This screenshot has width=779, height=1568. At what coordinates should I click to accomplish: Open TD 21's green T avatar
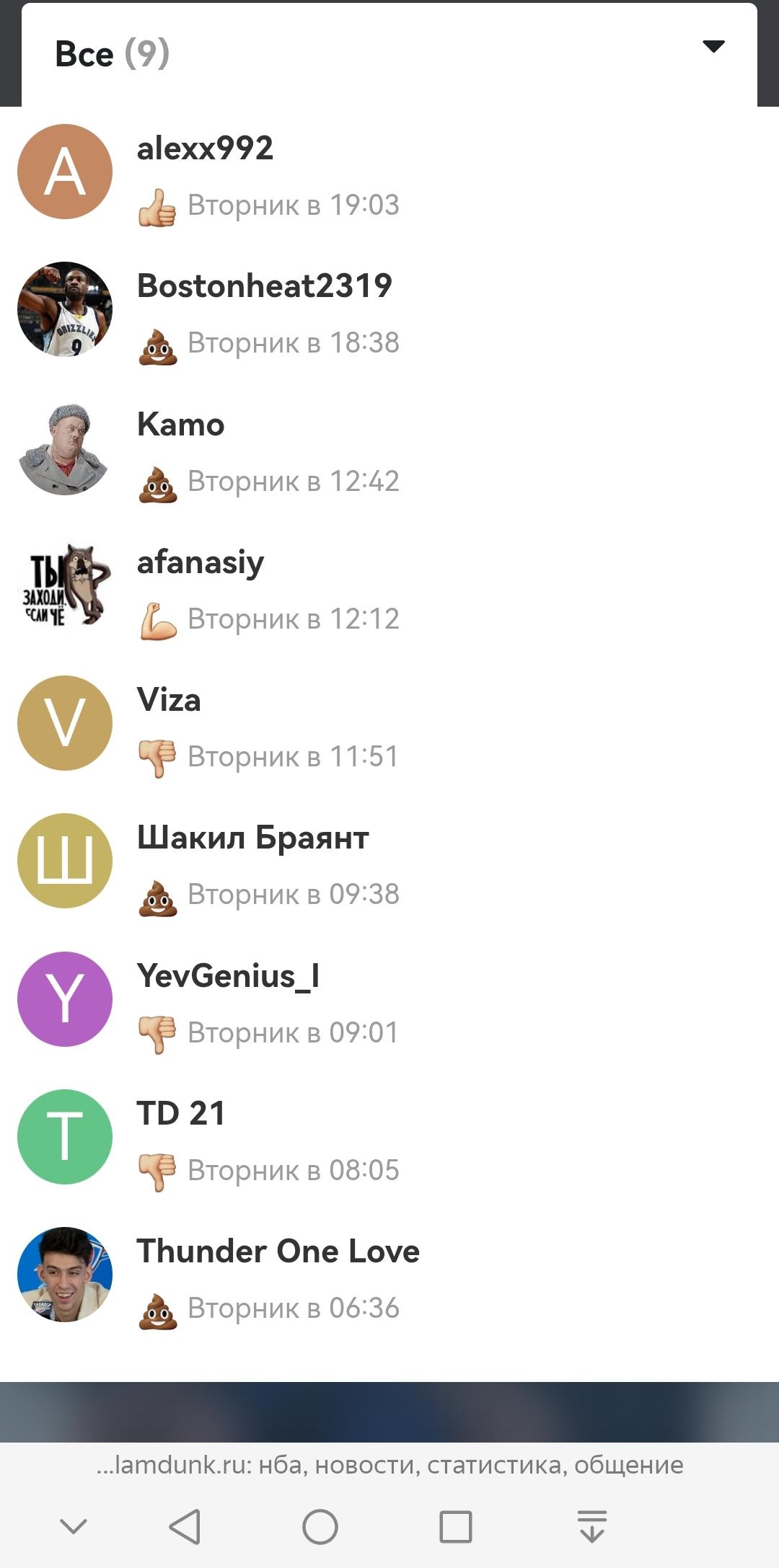(65, 1137)
